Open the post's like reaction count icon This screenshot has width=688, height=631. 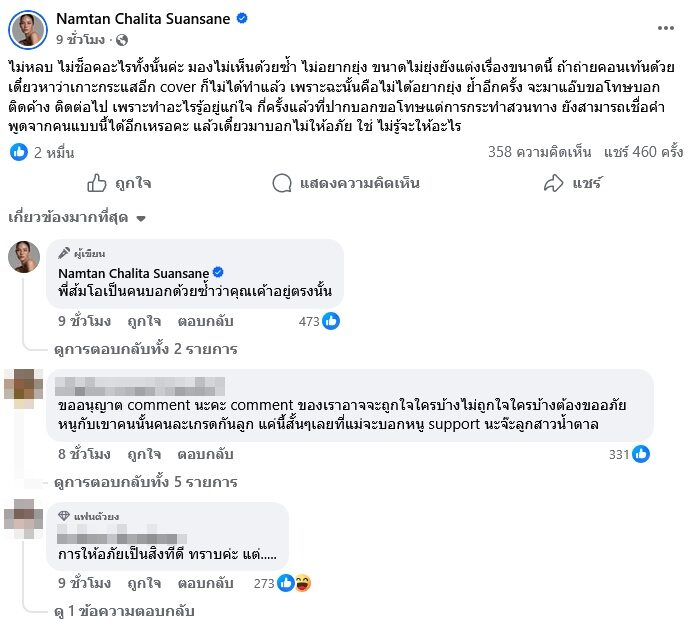pyautogui.click(x=18, y=152)
